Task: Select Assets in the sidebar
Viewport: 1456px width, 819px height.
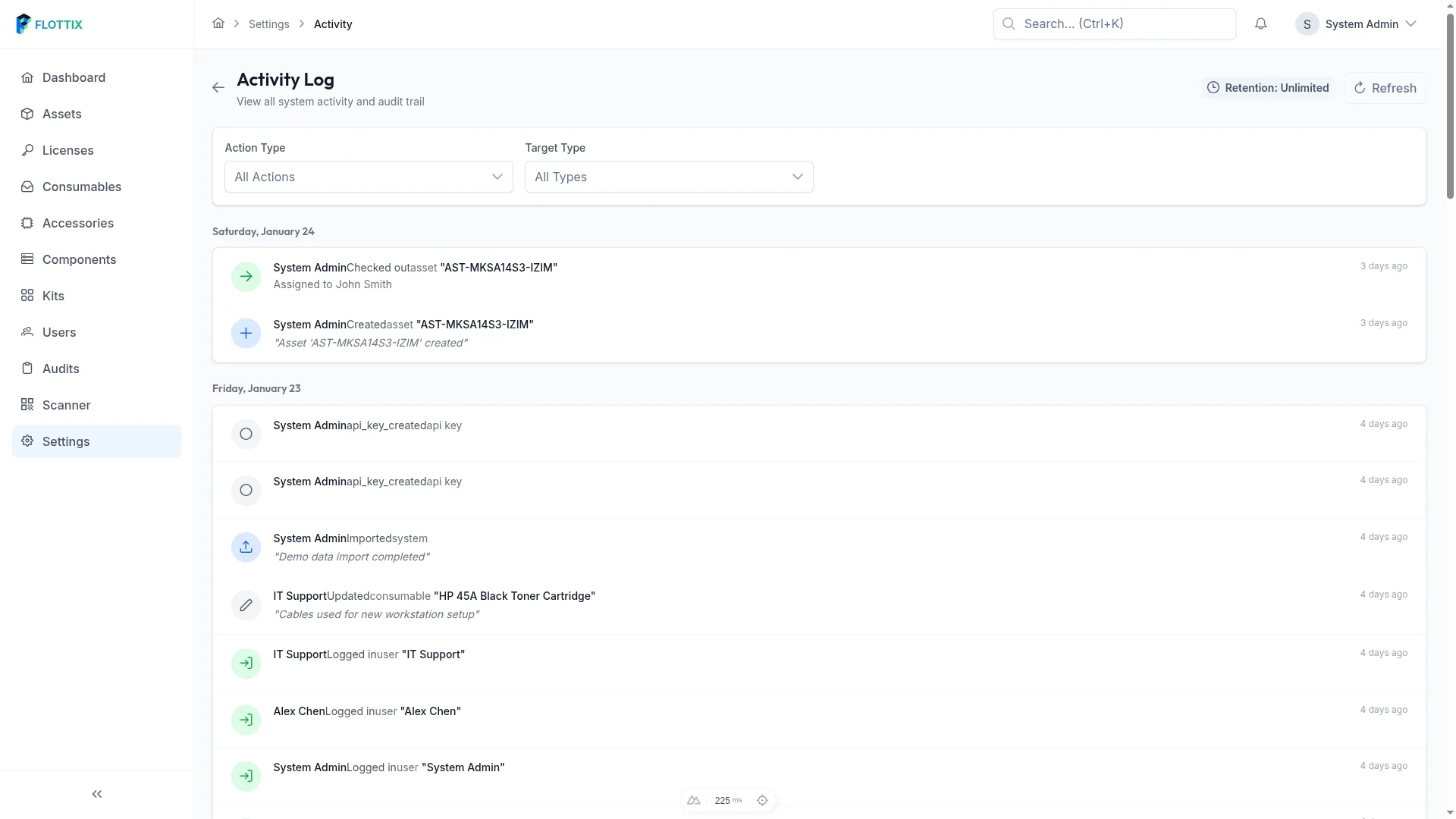Action: tap(61, 114)
